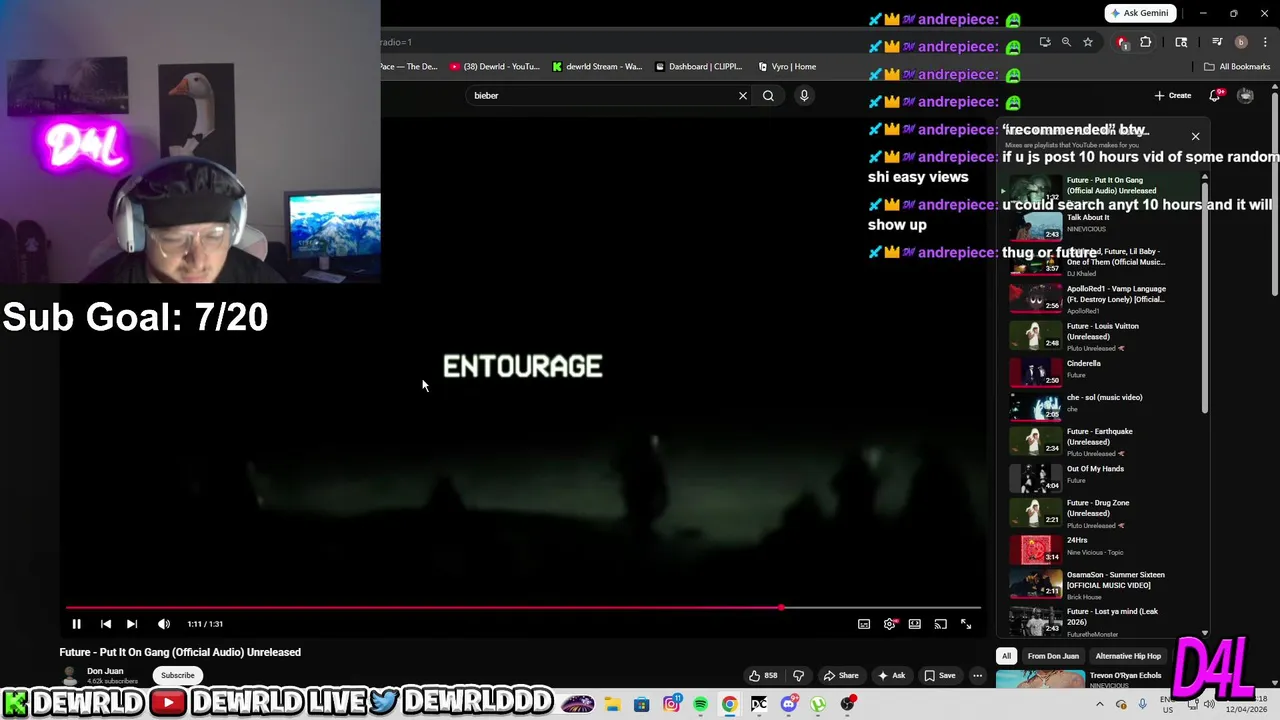Open Spotify from the taskbar
Image resolution: width=1280 pixels, height=720 pixels.
click(700, 705)
